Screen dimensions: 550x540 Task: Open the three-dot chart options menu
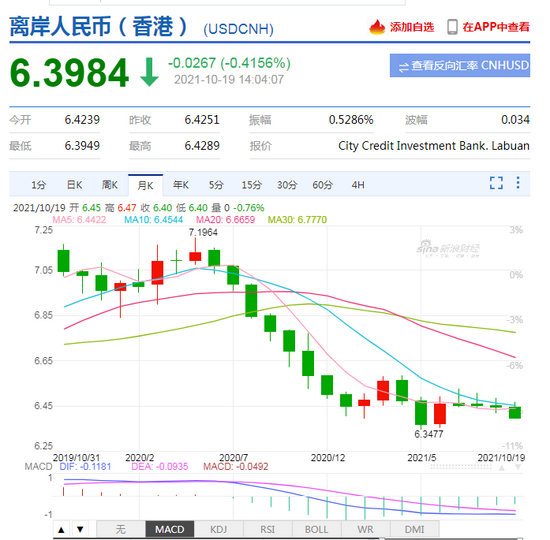(x=518, y=183)
